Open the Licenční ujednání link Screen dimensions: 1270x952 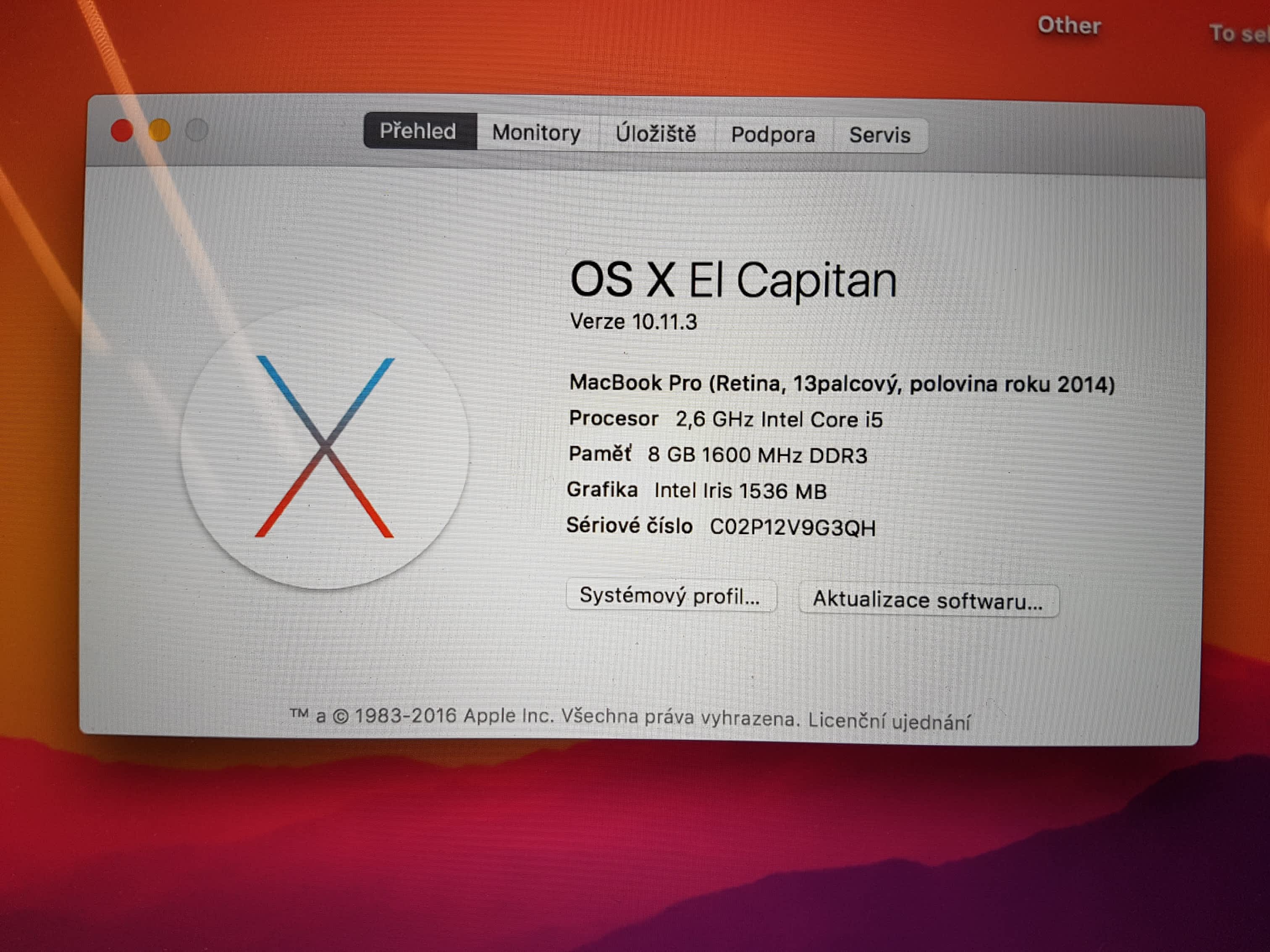889,721
